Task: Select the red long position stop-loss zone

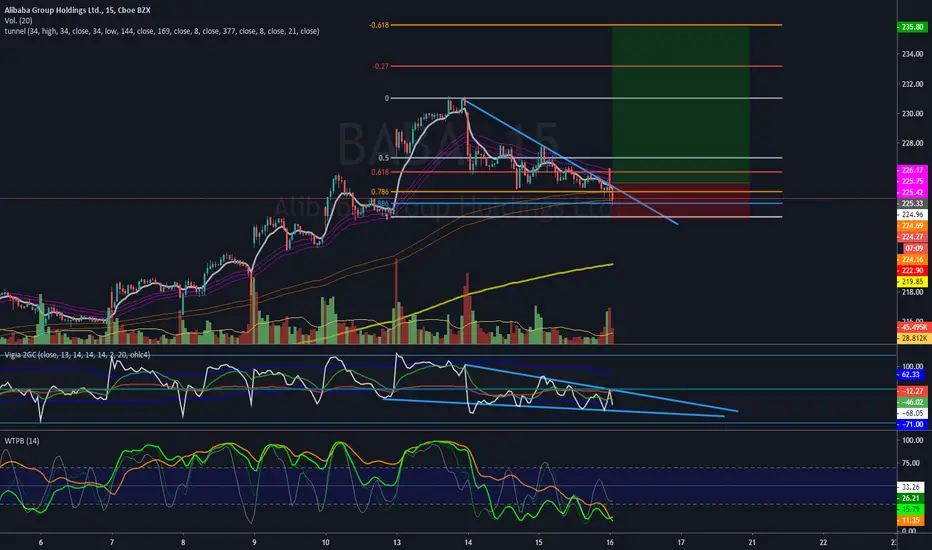Action: (x=681, y=200)
